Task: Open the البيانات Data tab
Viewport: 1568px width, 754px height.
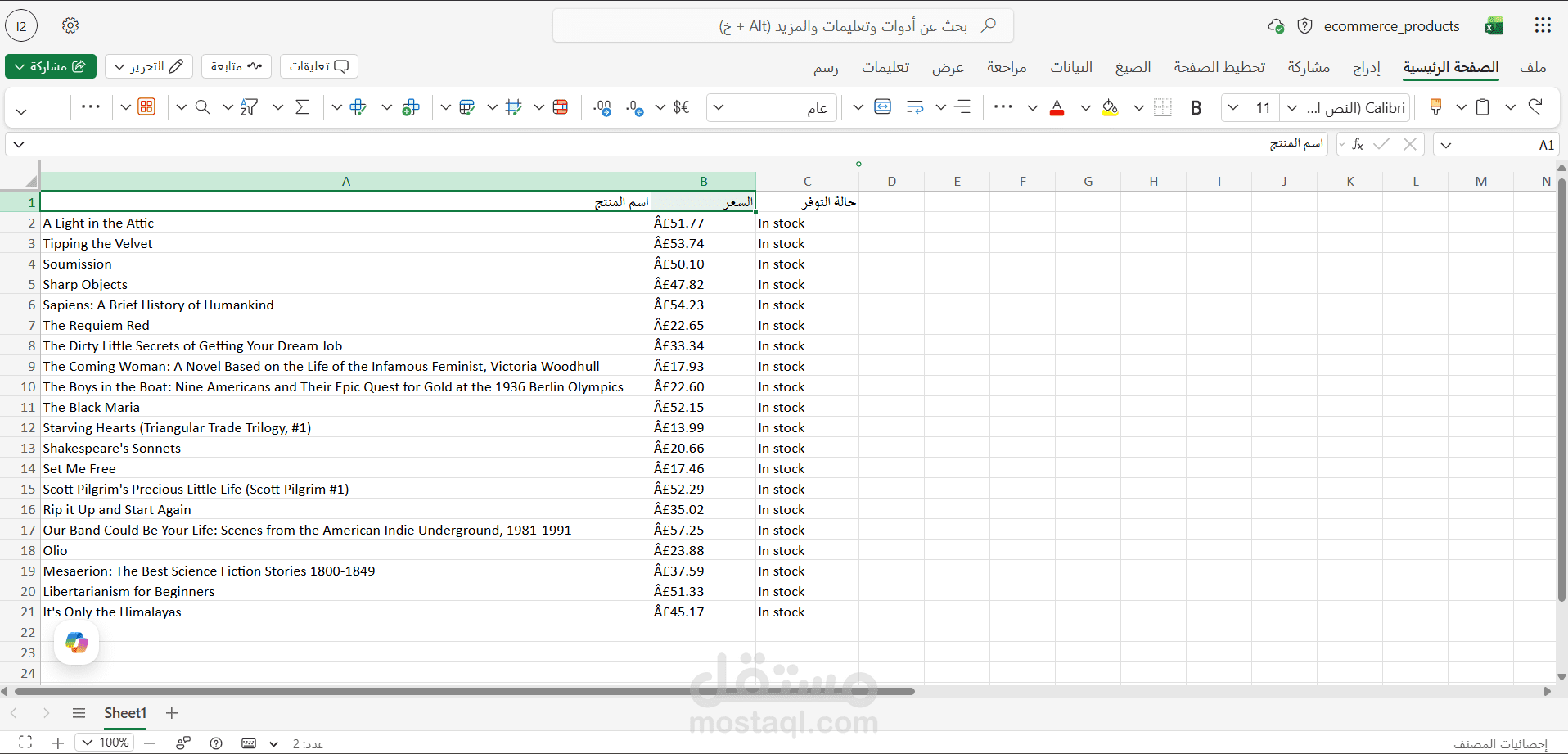Action: tap(1071, 67)
